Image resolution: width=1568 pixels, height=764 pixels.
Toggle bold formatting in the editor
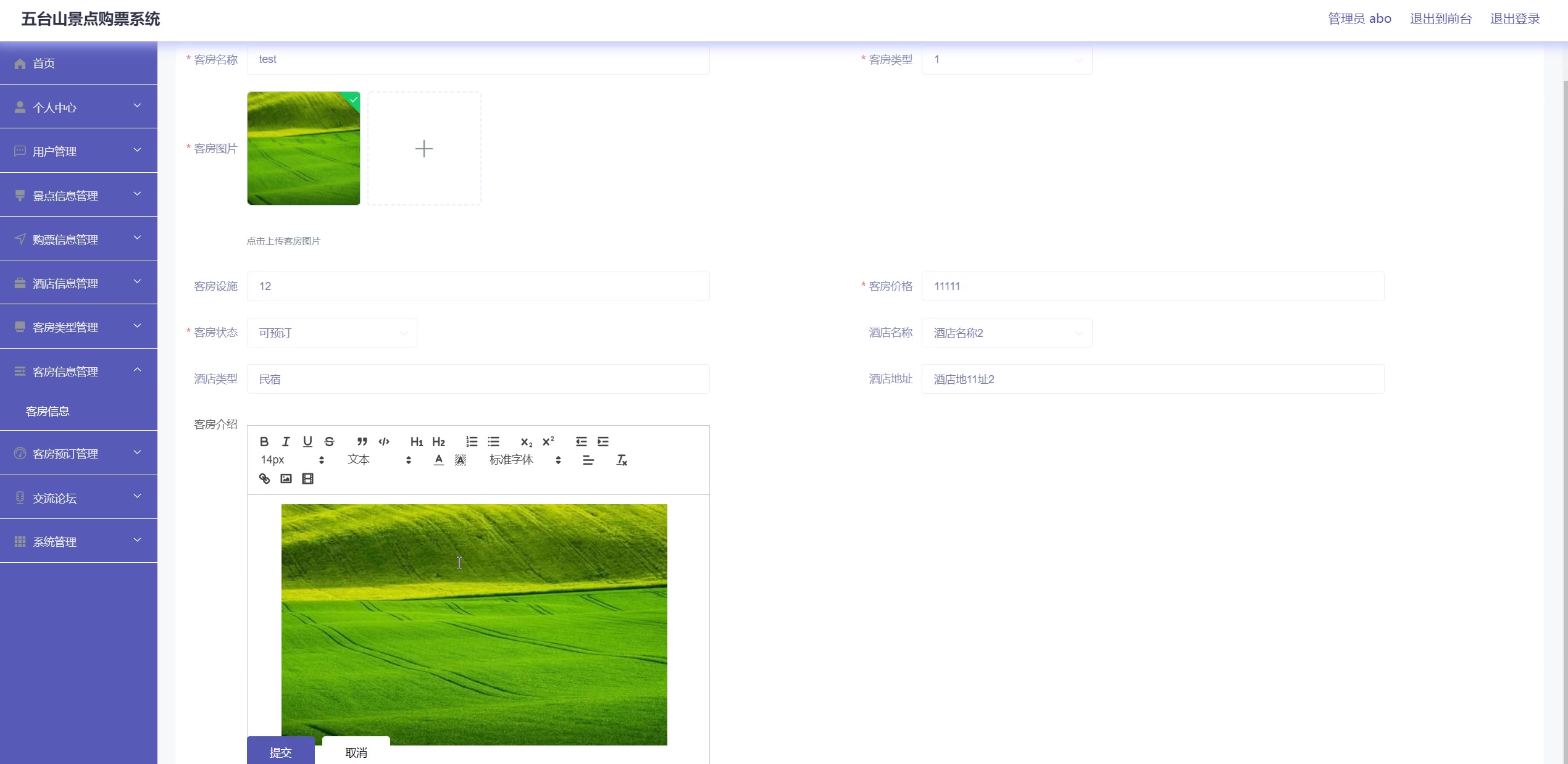pyautogui.click(x=264, y=441)
